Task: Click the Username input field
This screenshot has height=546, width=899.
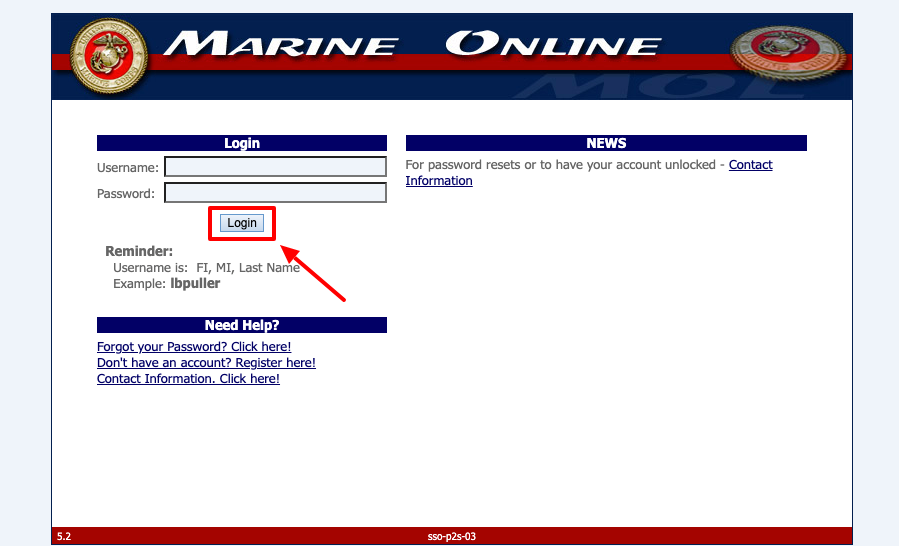Action: [x=275, y=167]
